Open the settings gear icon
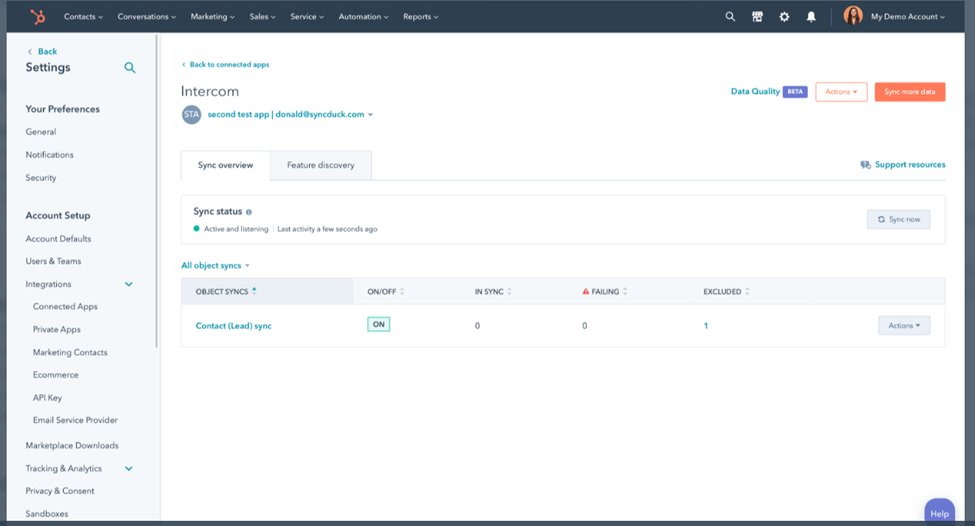The height and width of the screenshot is (526, 975). click(784, 17)
